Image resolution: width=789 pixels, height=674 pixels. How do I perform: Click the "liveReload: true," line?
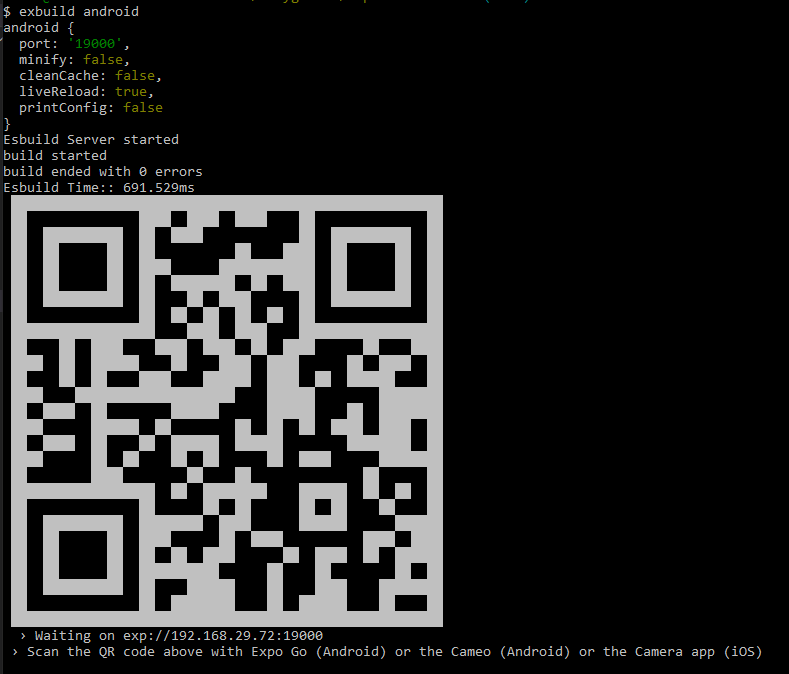tap(87, 92)
